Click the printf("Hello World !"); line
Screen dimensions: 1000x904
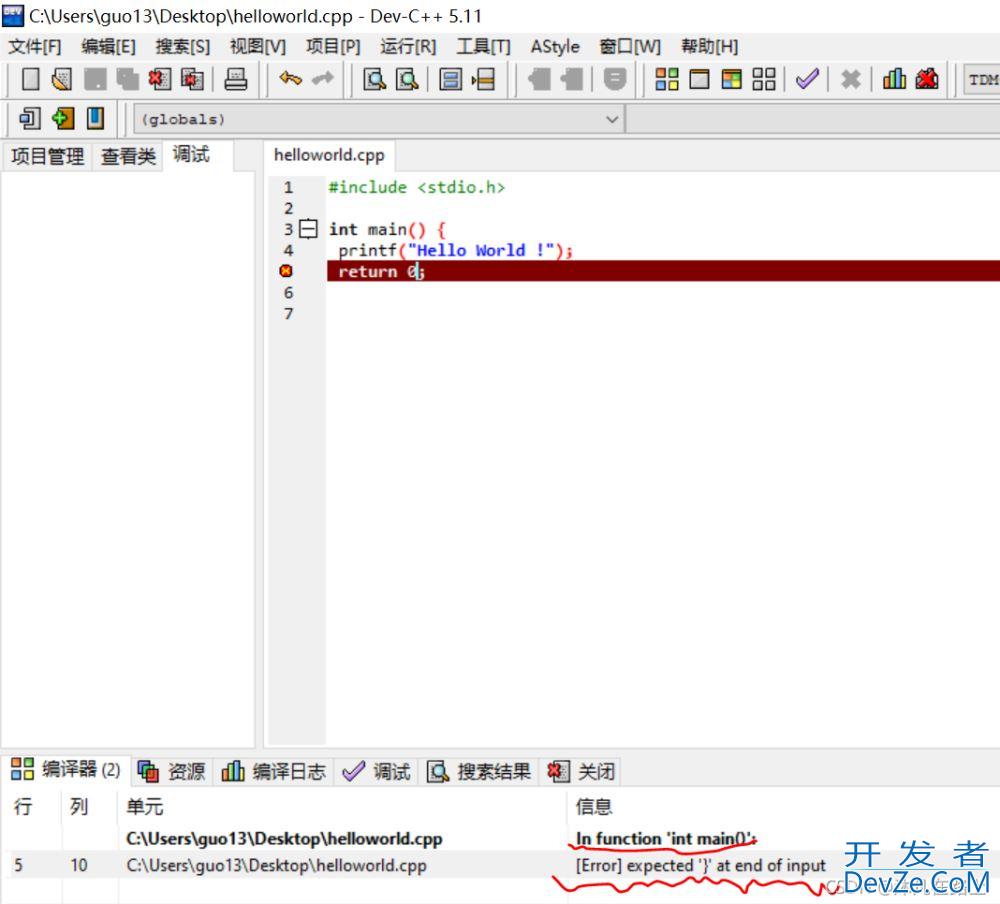click(455, 250)
